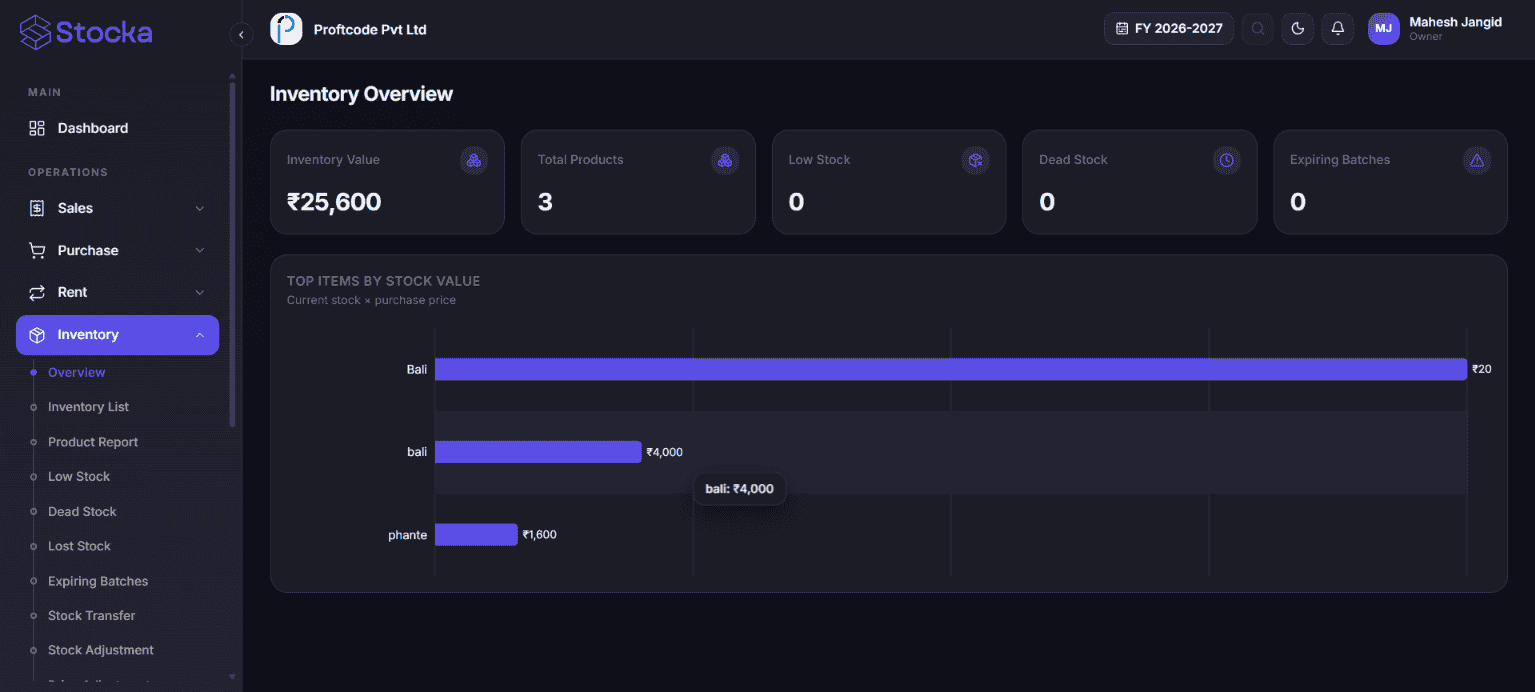The image size is (1535, 692).
Task: Click the Low Stock card label
Action: pyautogui.click(x=819, y=160)
